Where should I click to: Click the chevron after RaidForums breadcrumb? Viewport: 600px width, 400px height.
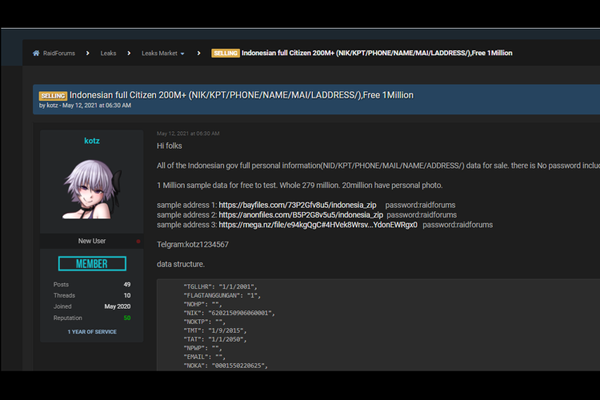(86, 53)
